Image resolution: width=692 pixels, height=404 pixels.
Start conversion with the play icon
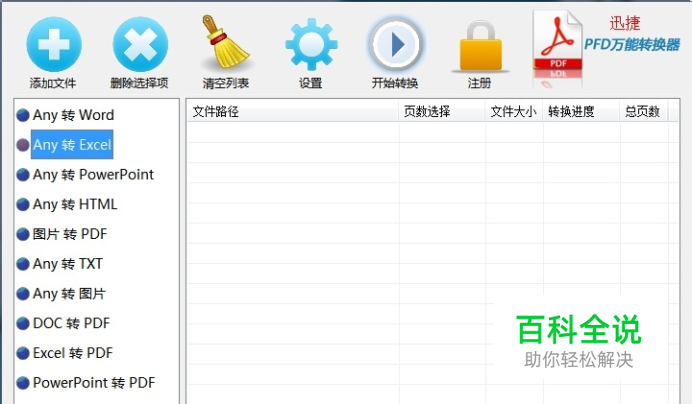(x=396, y=44)
